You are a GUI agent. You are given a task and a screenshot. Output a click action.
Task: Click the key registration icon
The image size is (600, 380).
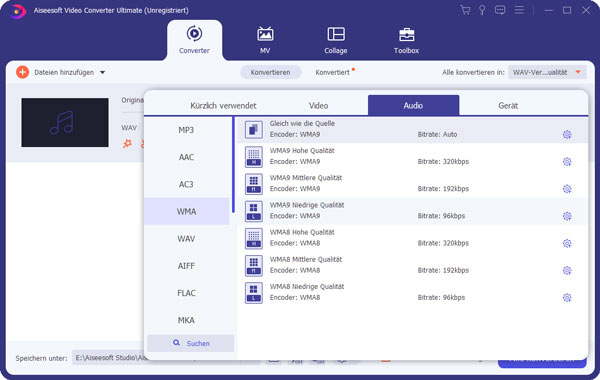482,10
